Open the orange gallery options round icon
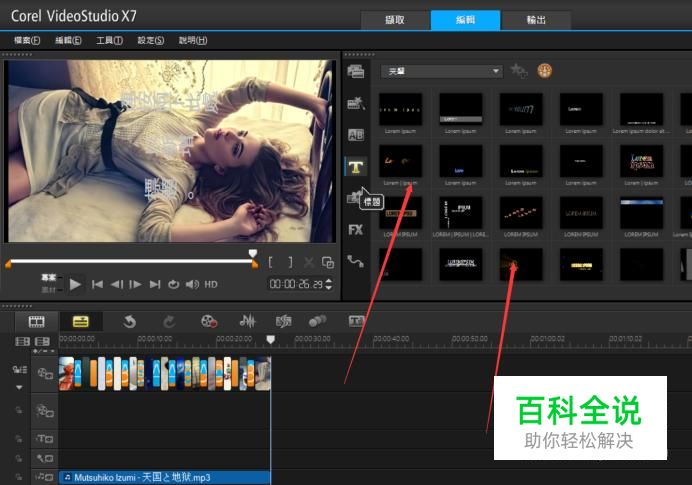The image size is (692, 485). (x=545, y=71)
